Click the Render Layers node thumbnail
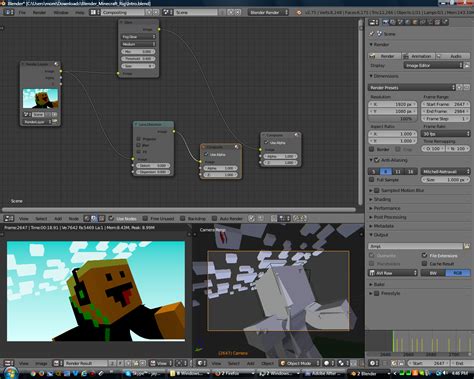Screen dimensions: 474x379 pyautogui.click(x=40, y=98)
